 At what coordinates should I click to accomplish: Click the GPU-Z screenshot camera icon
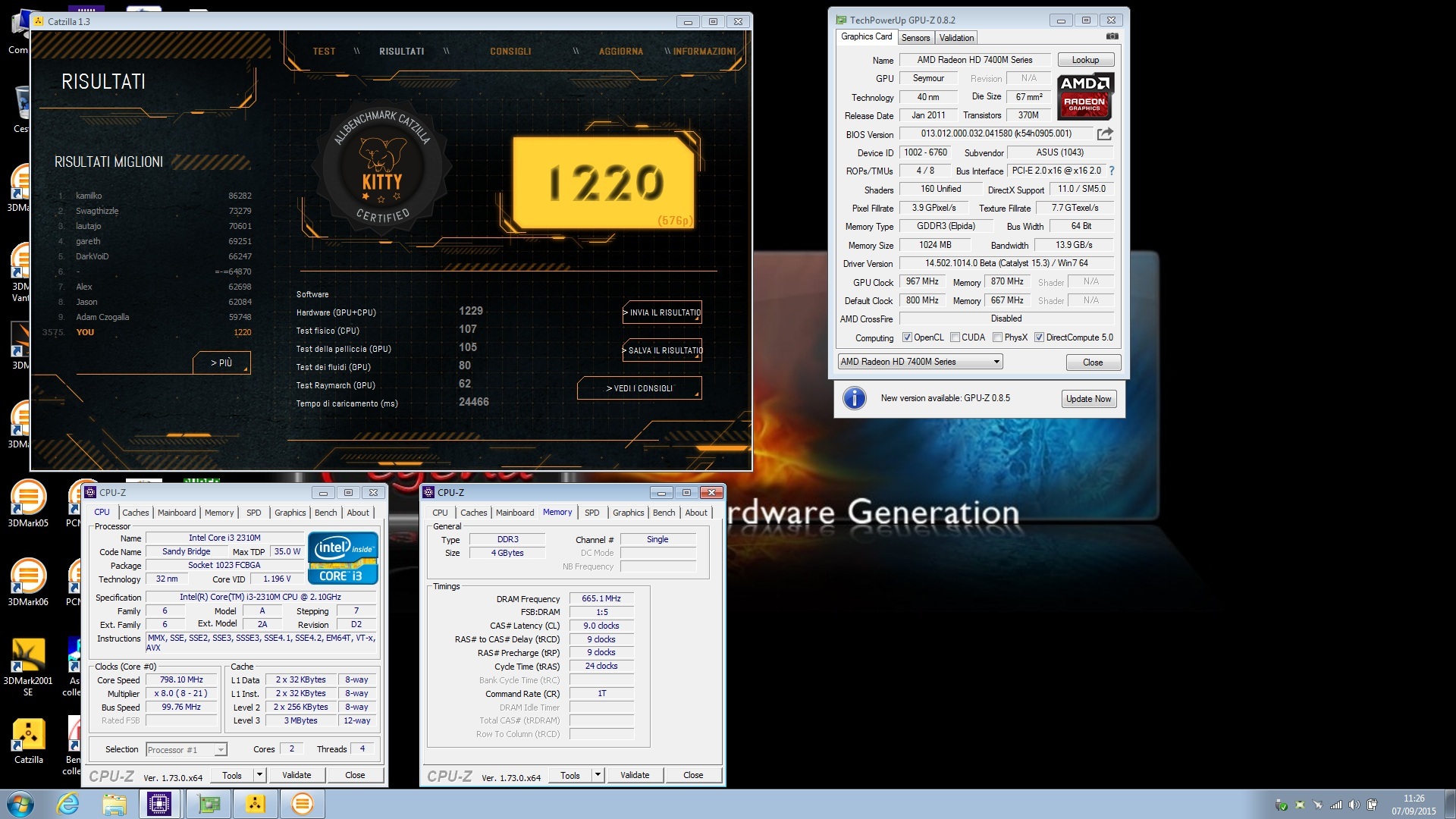click(x=1112, y=36)
